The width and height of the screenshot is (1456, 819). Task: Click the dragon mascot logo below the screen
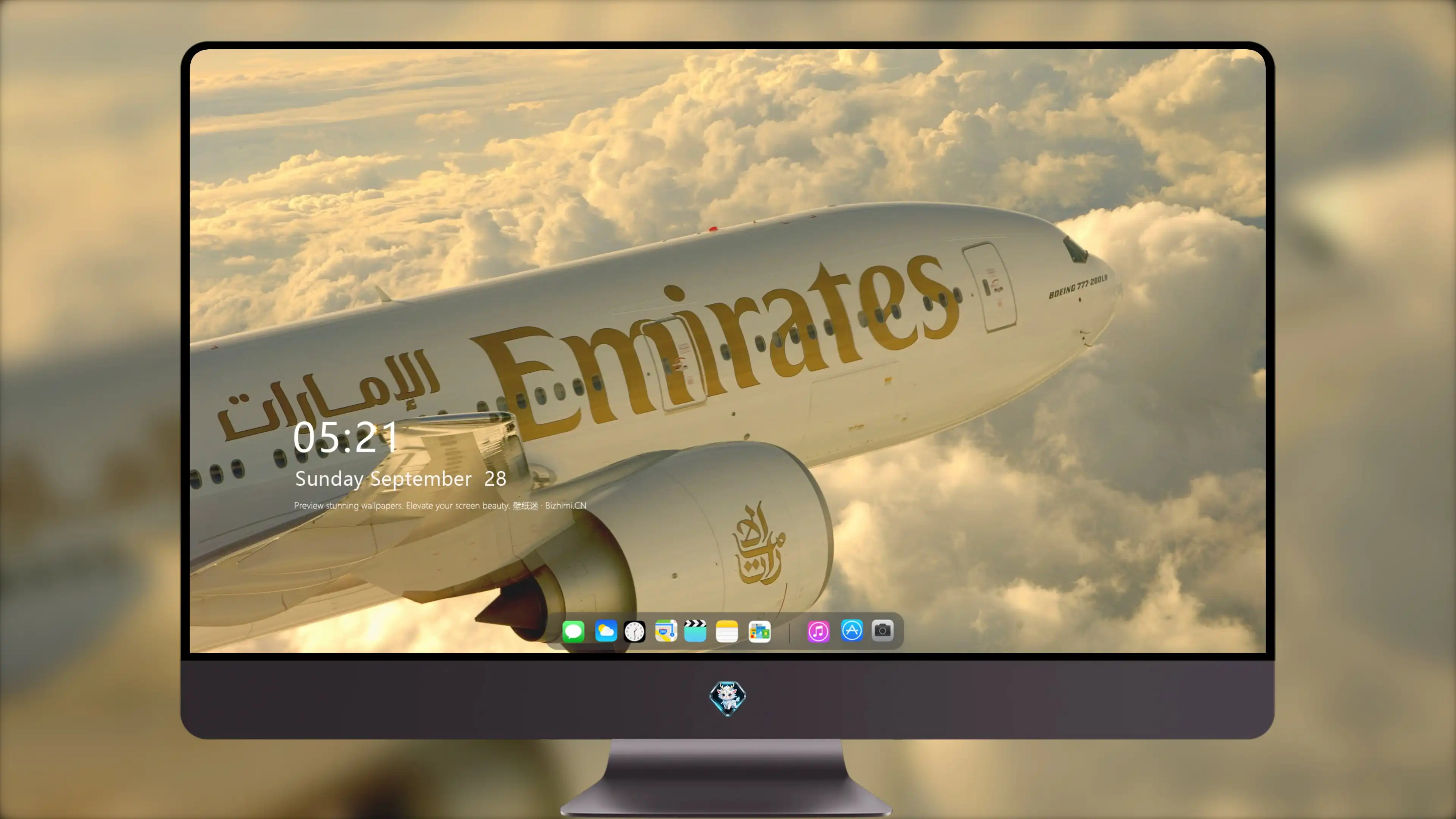(728, 698)
